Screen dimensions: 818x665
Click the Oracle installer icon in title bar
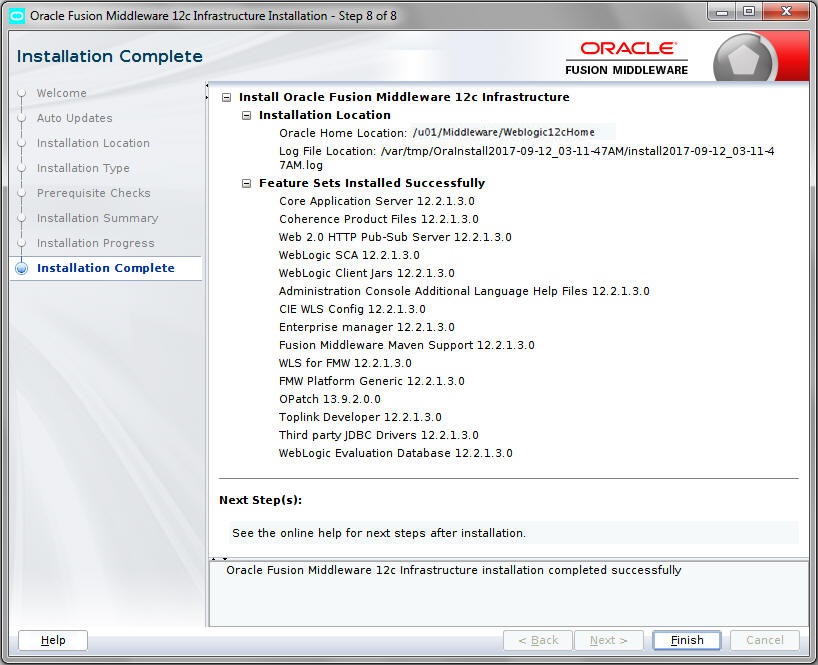(17, 16)
